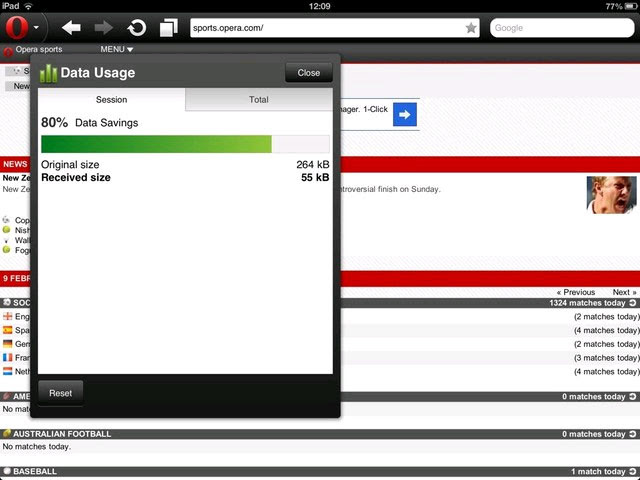Open the news photo thumbnail

[x=611, y=195]
